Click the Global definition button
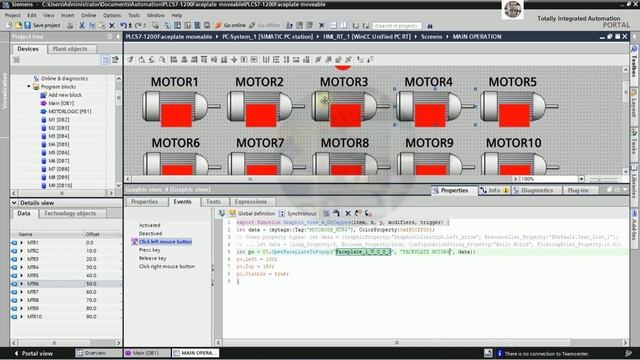This screenshot has width=640, height=360. pyautogui.click(x=252, y=213)
